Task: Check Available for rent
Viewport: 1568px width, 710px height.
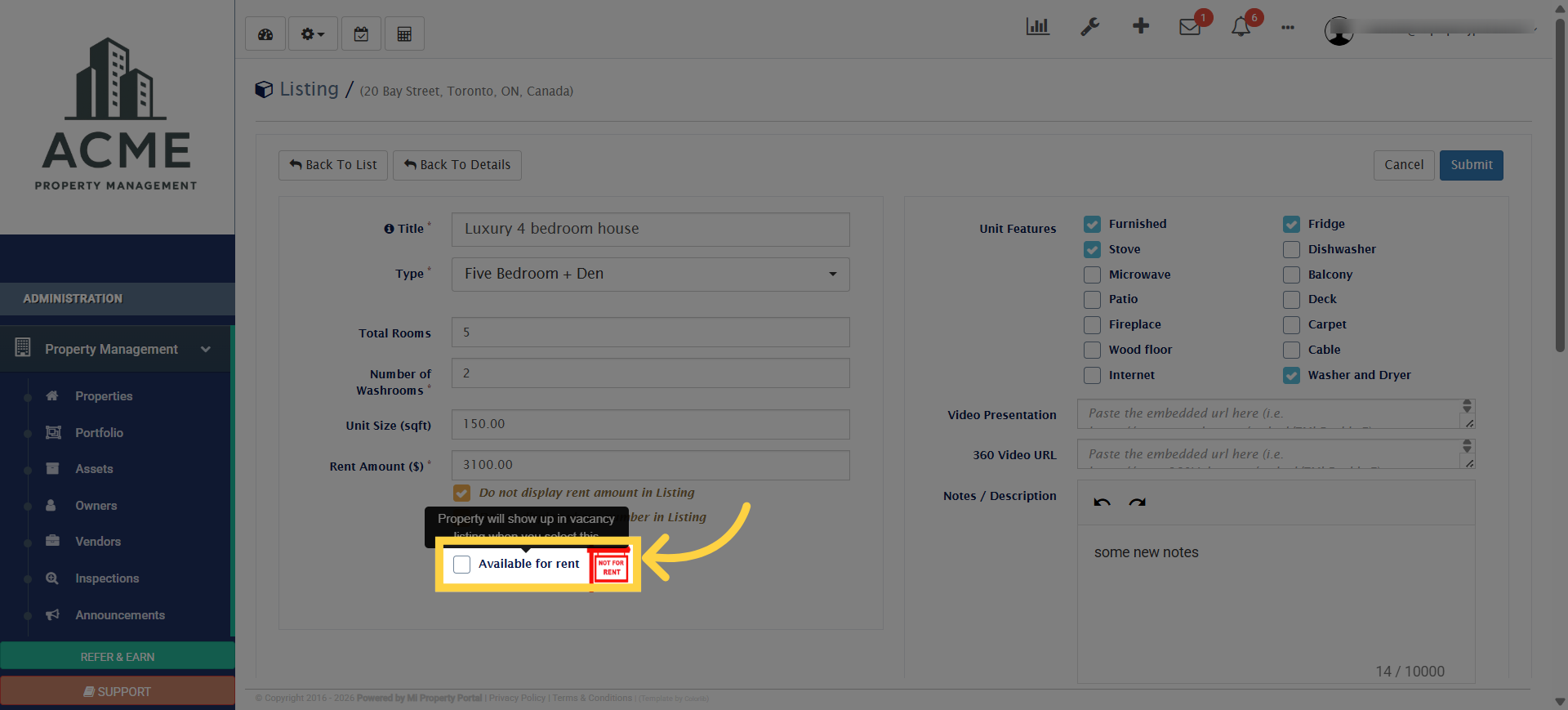Action: click(x=461, y=565)
